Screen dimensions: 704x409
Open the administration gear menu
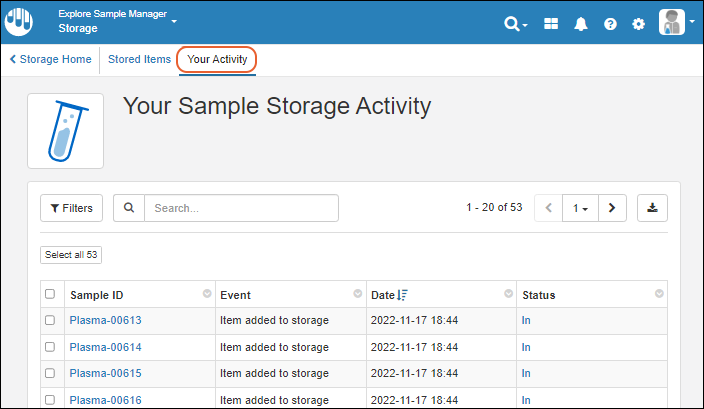coord(639,24)
